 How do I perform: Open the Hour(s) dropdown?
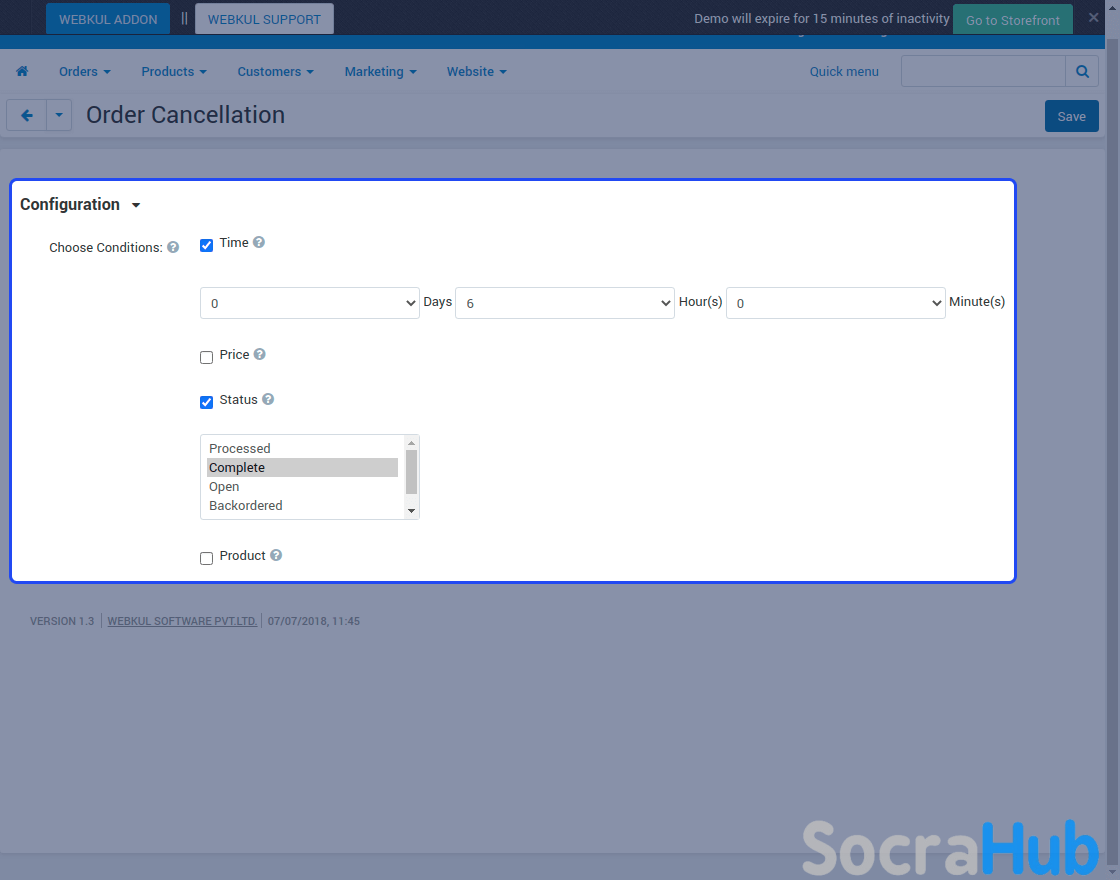tap(565, 303)
